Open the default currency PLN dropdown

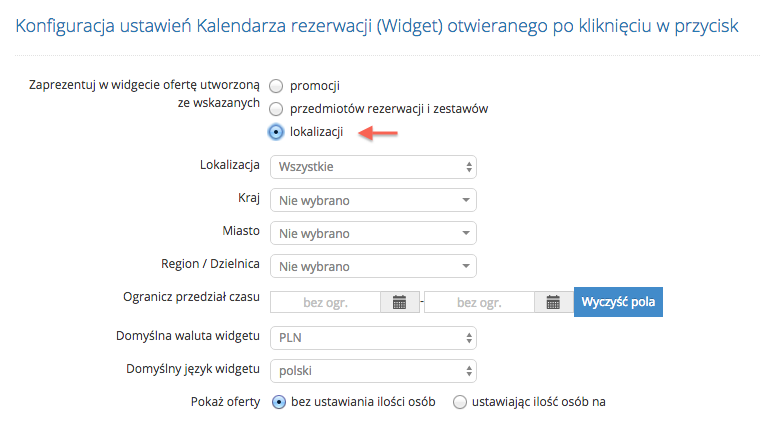click(x=373, y=338)
